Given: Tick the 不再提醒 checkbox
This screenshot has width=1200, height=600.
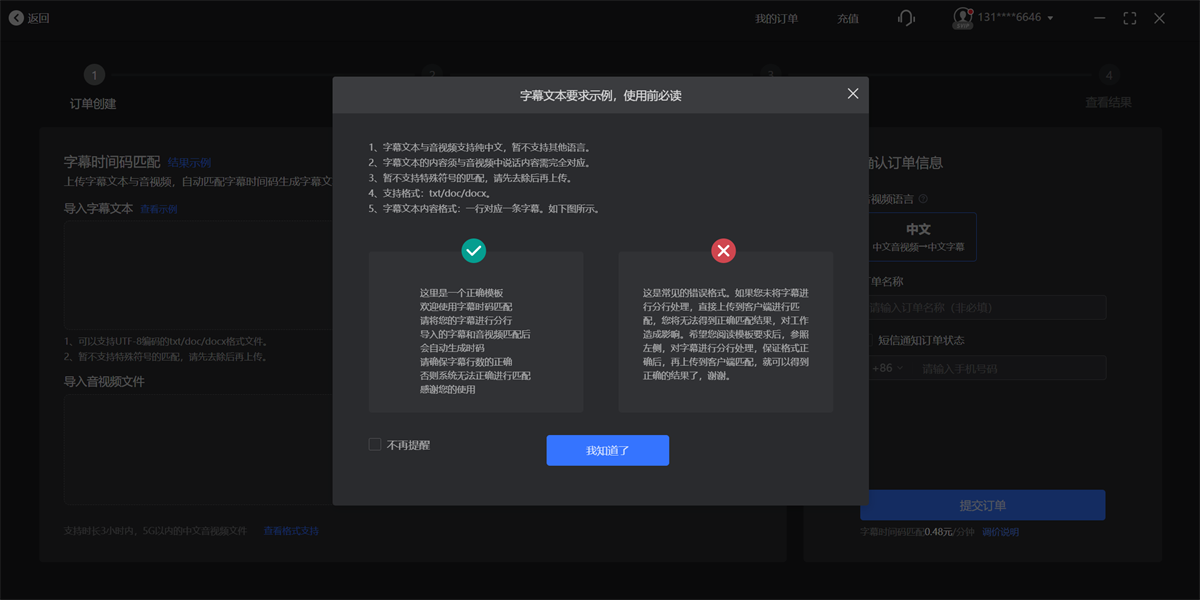Looking at the screenshot, I should coord(375,444).
